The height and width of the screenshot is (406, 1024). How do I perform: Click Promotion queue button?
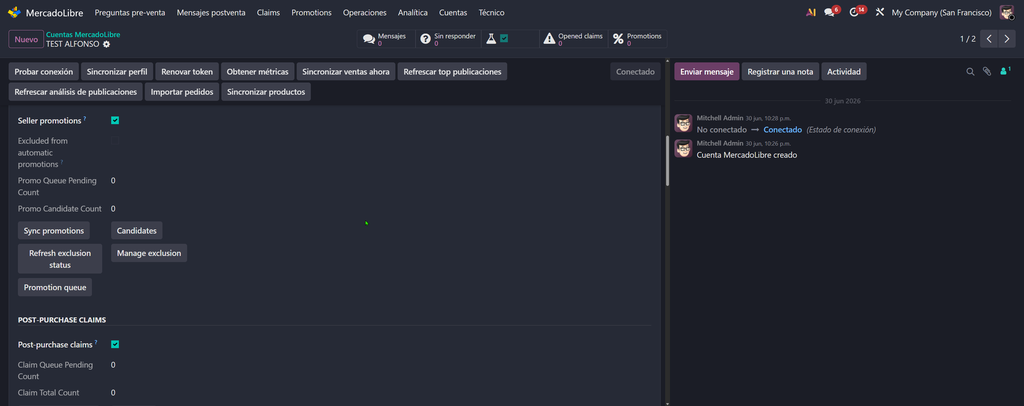(x=55, y=287)
